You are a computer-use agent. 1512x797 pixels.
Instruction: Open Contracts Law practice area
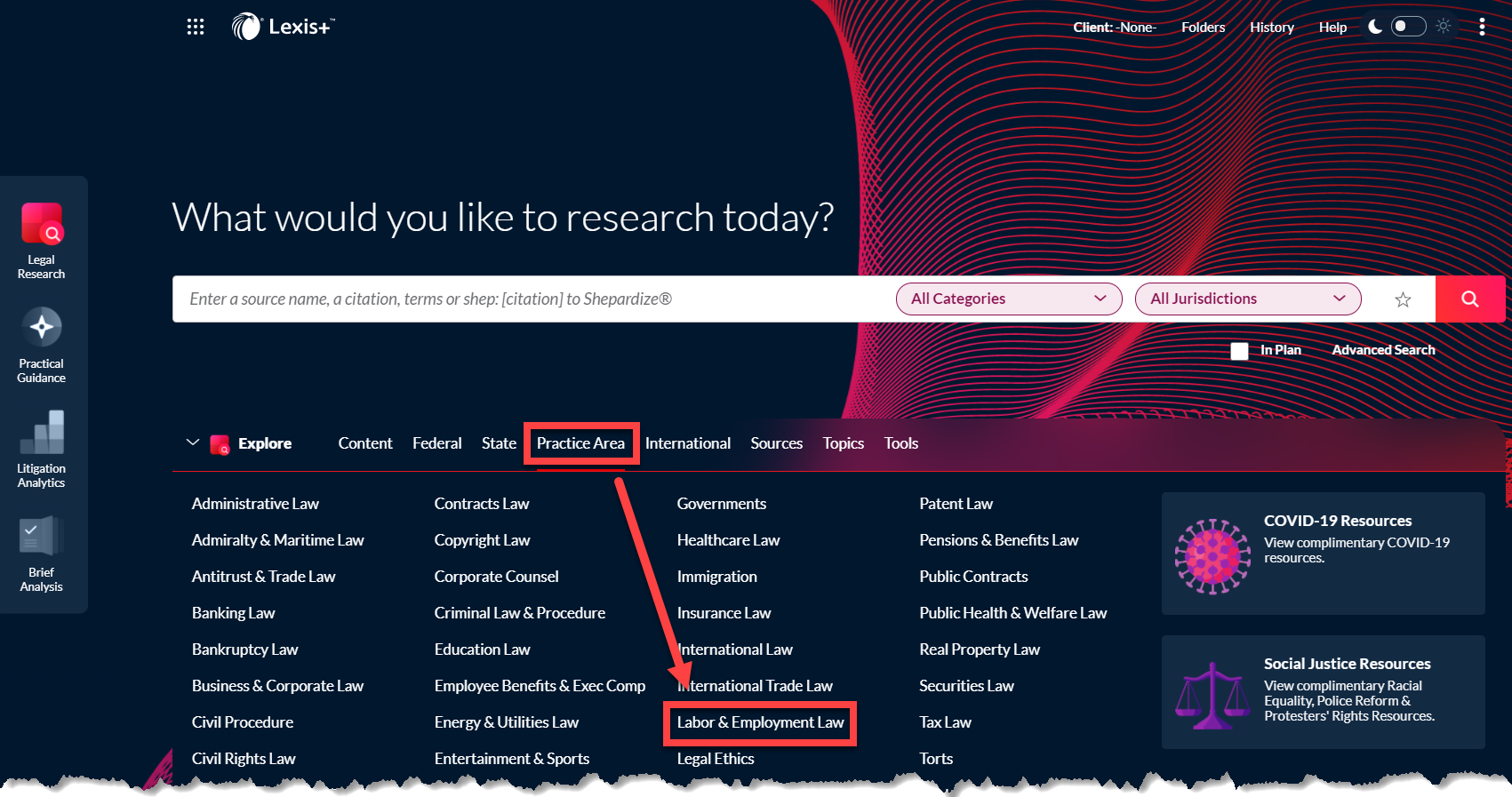tap(482, 504)
